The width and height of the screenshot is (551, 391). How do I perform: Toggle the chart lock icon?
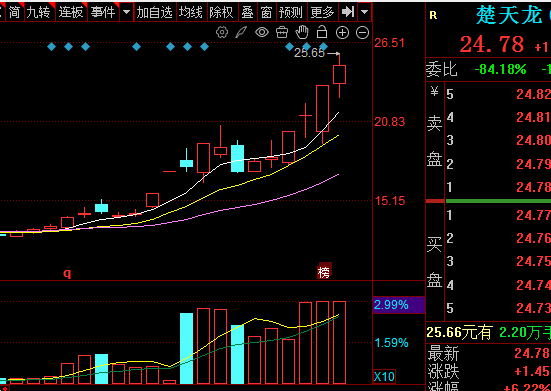tap(322, 32)
